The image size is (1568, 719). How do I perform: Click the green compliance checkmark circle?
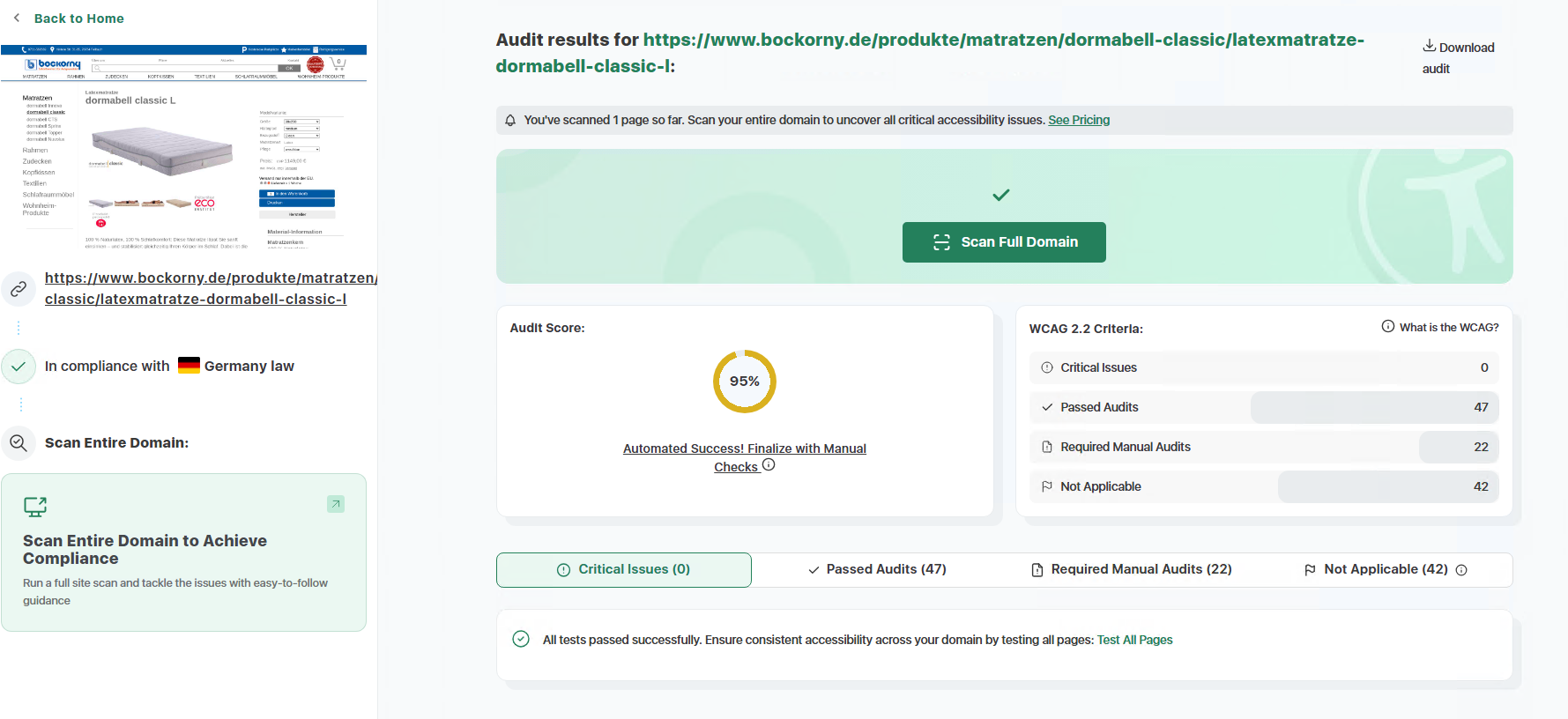click(19, 367)
